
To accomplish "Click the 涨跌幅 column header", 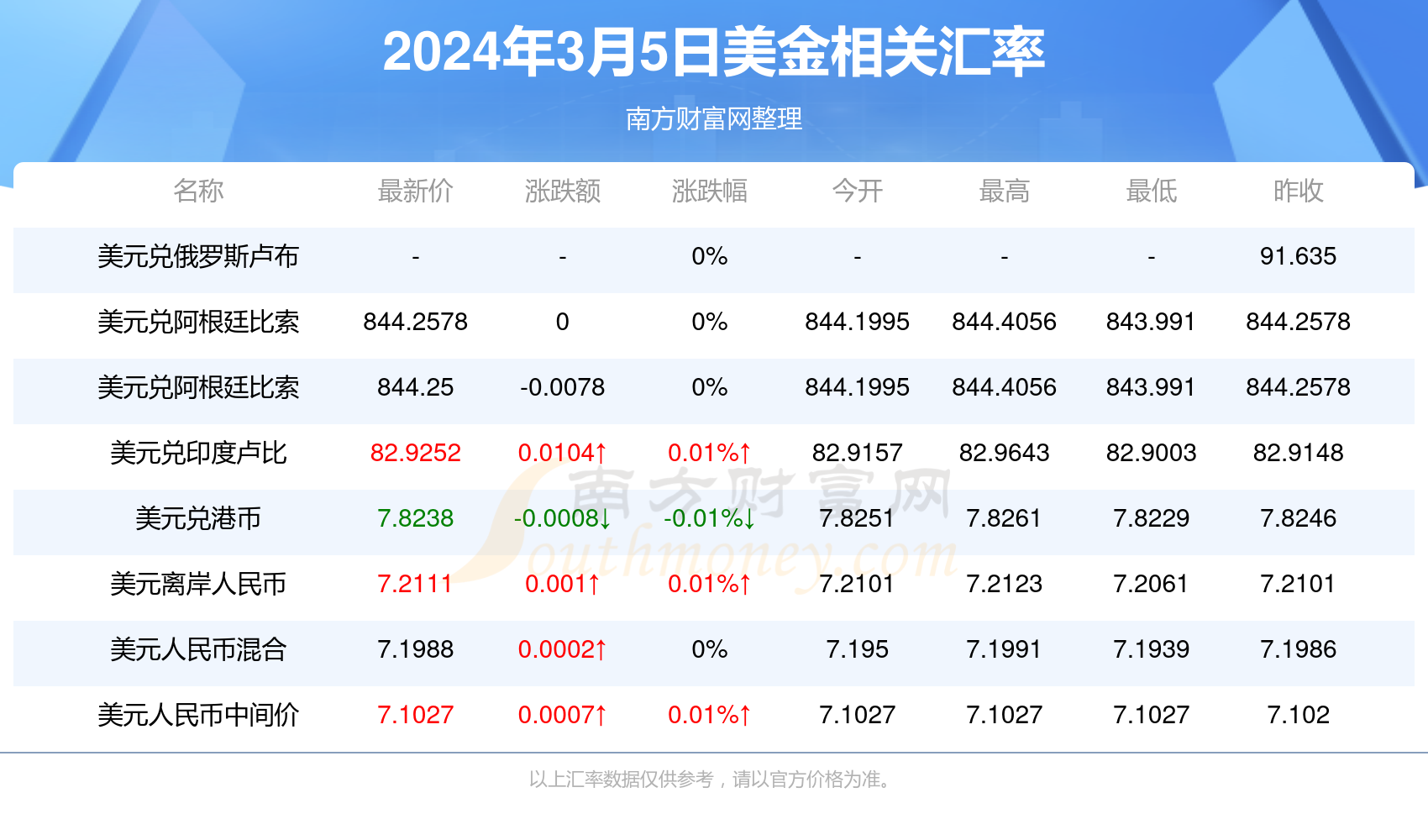I will tap(710, 191).
